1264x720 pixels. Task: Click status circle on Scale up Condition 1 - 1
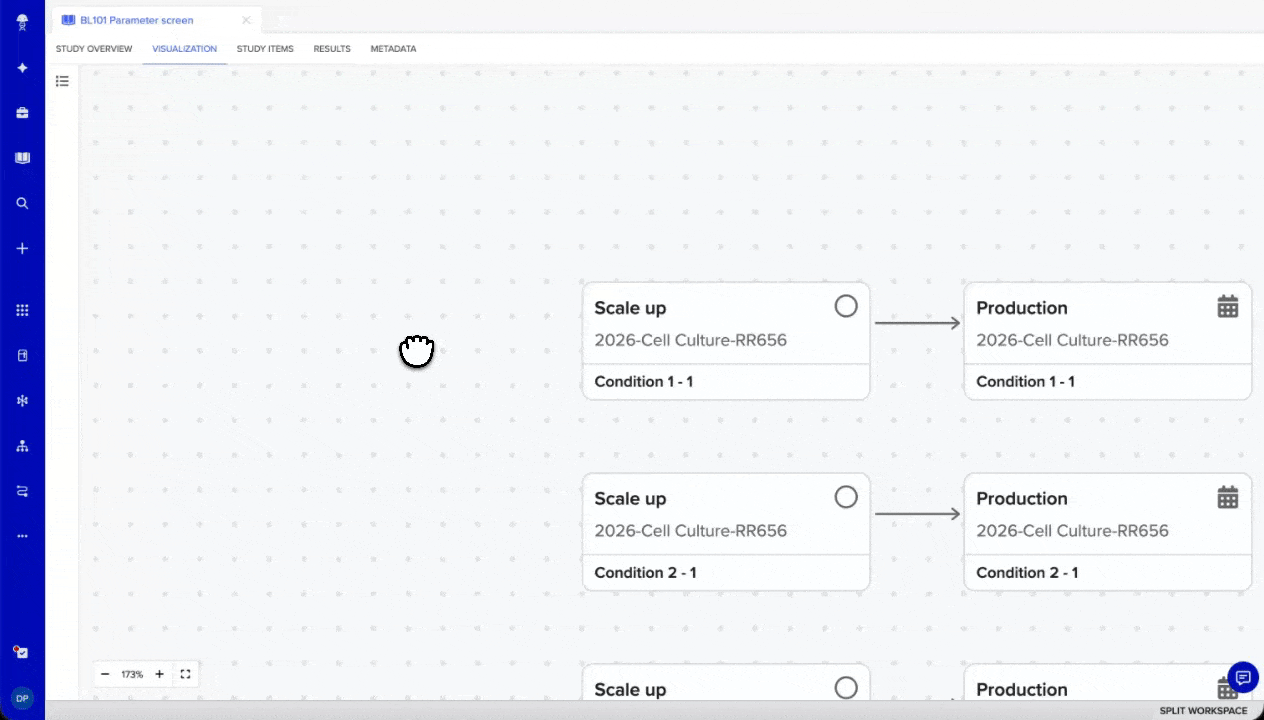pyautogui.click(x=846, y=306)
